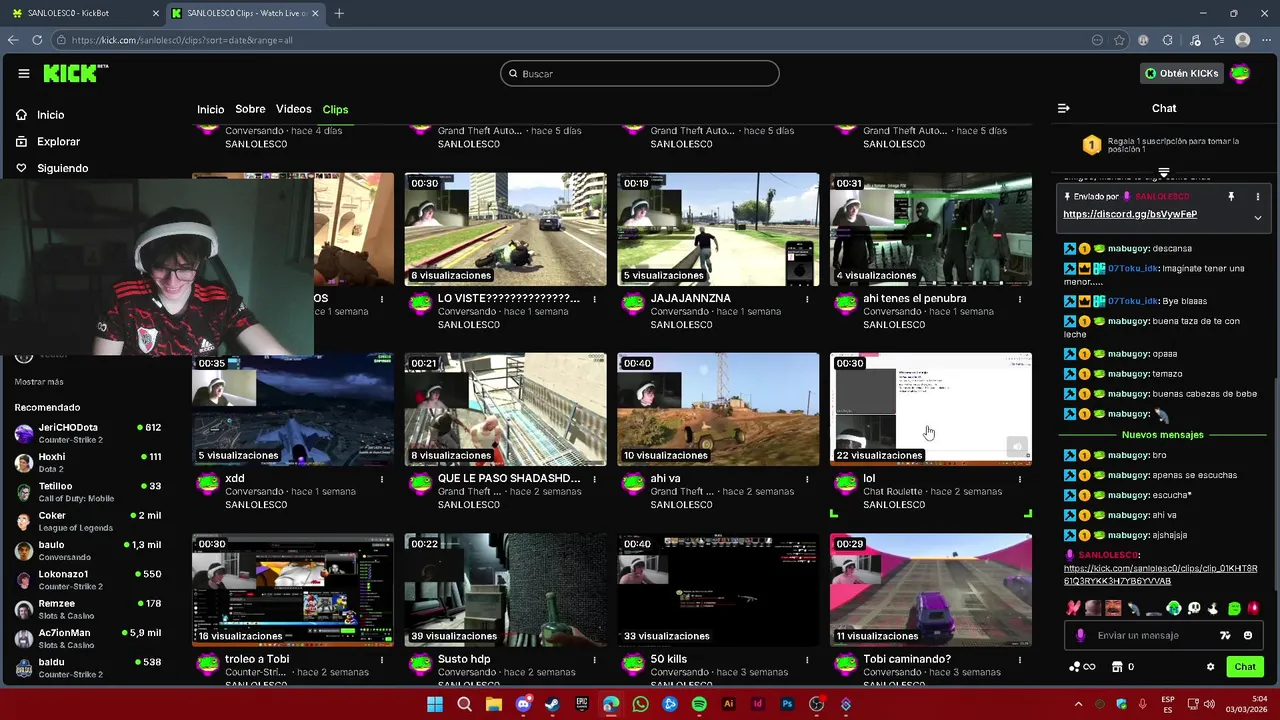
Task: Click the Obtén KICKs button
Action: [1182, 73]
